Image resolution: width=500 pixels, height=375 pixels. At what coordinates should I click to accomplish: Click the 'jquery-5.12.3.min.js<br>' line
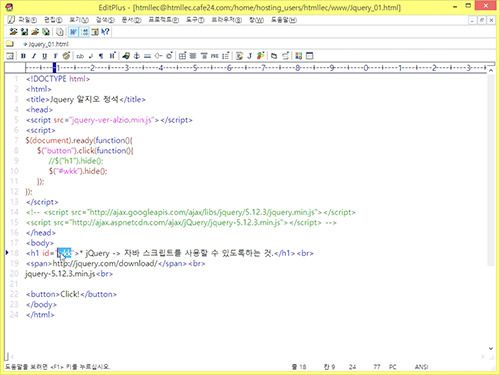(69, 274)
